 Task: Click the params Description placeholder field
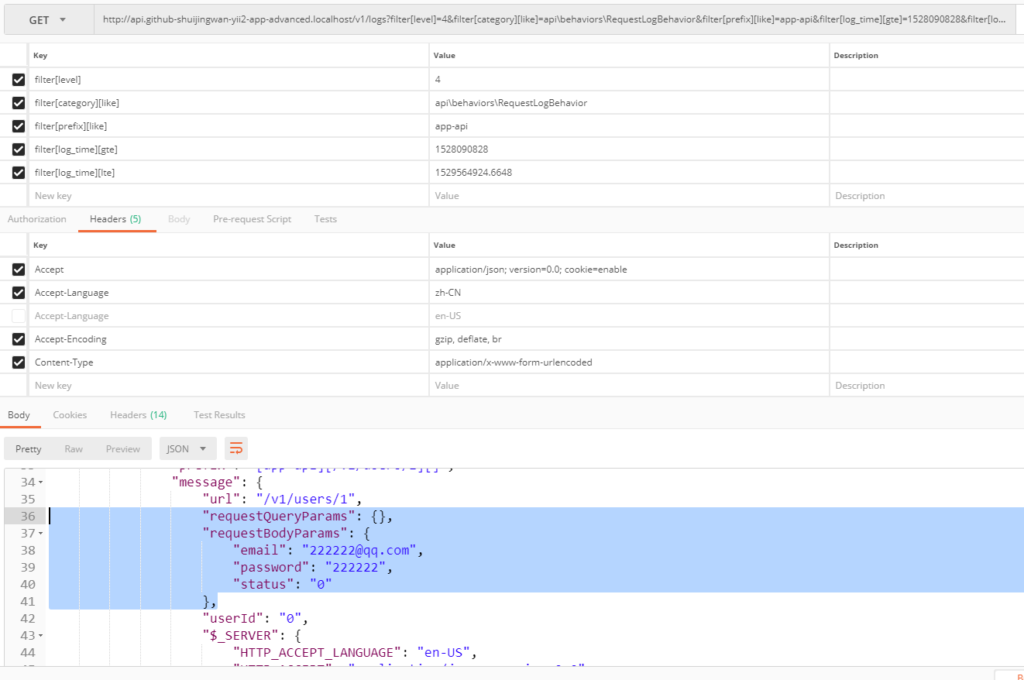[927, 196]
